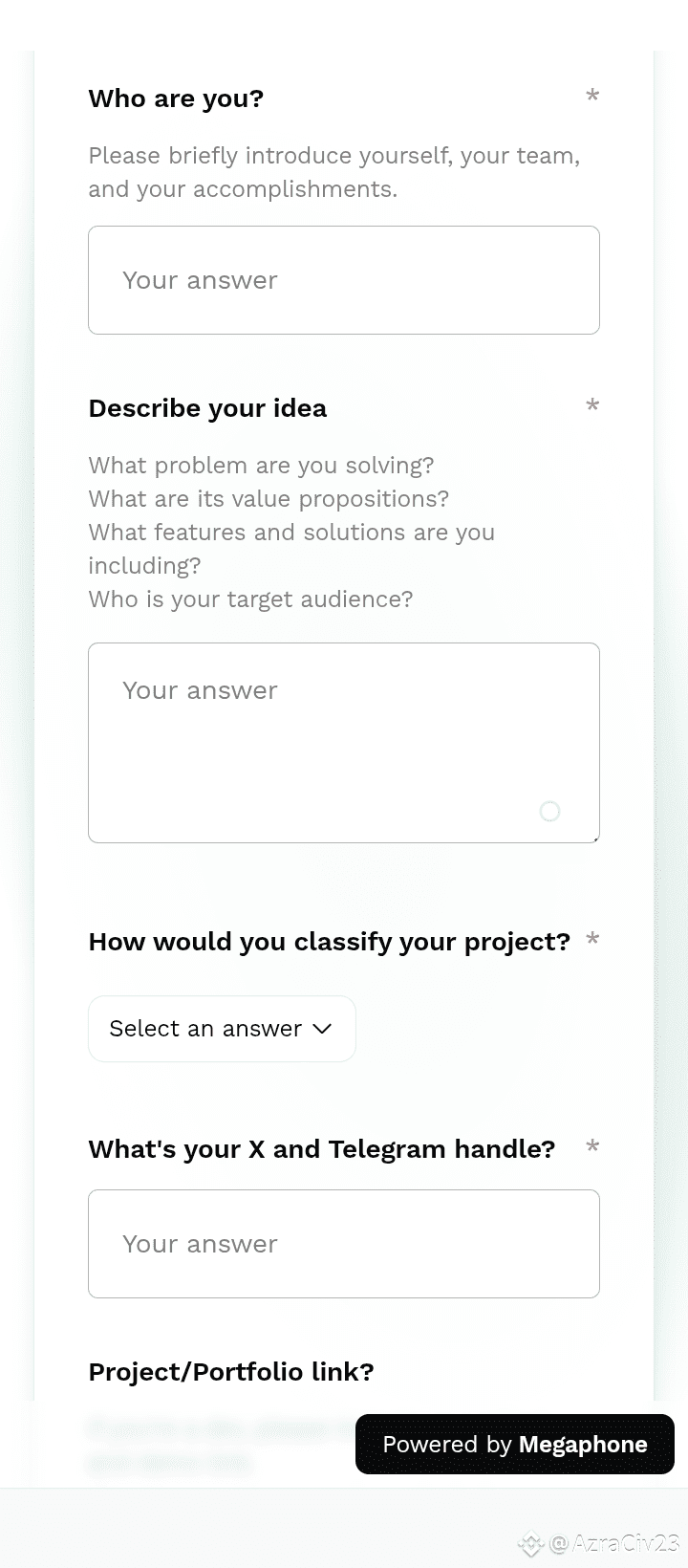Click the resize handle on the idea text area
688x1568 pixels.
click(595, 838)
